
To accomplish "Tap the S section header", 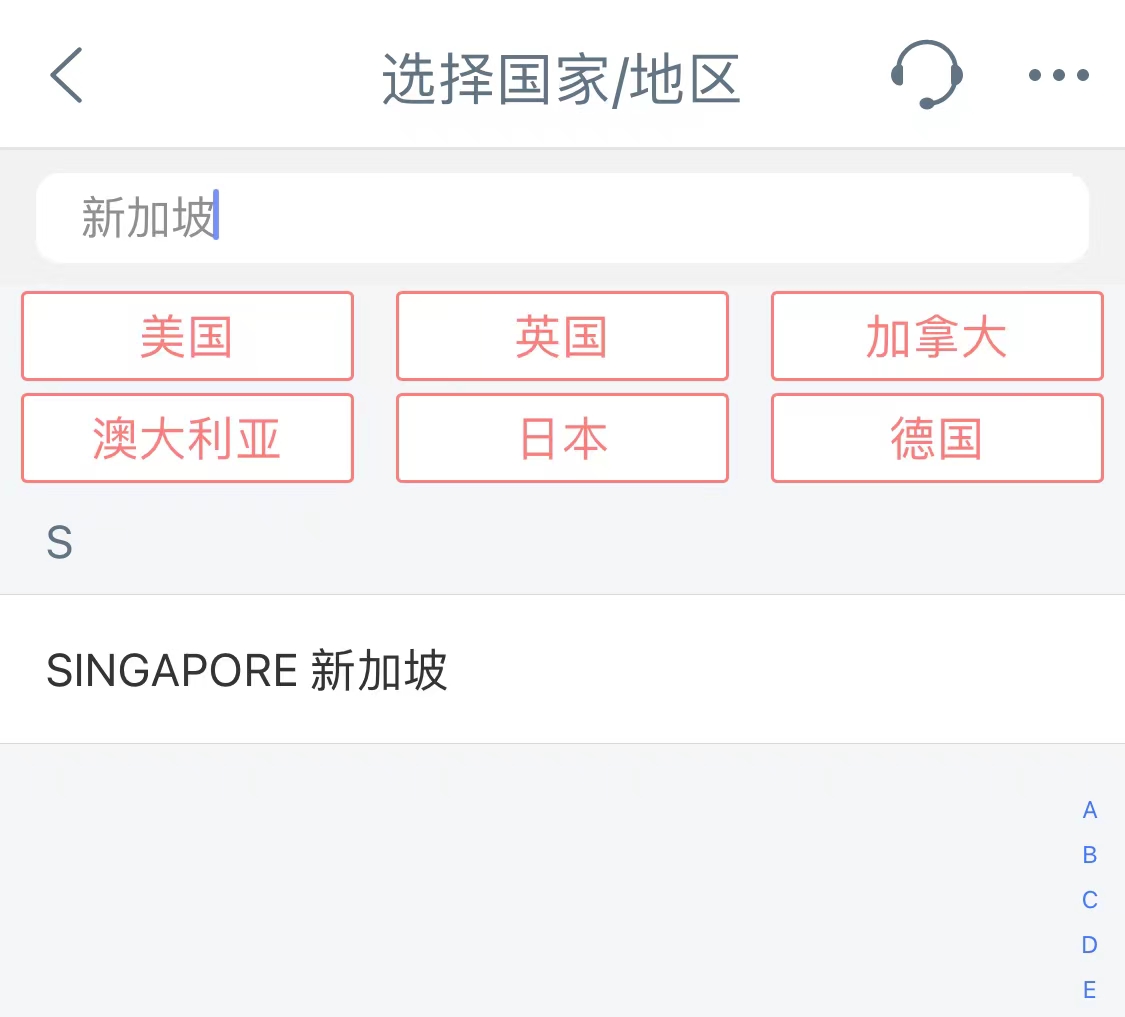I will 60,543.
